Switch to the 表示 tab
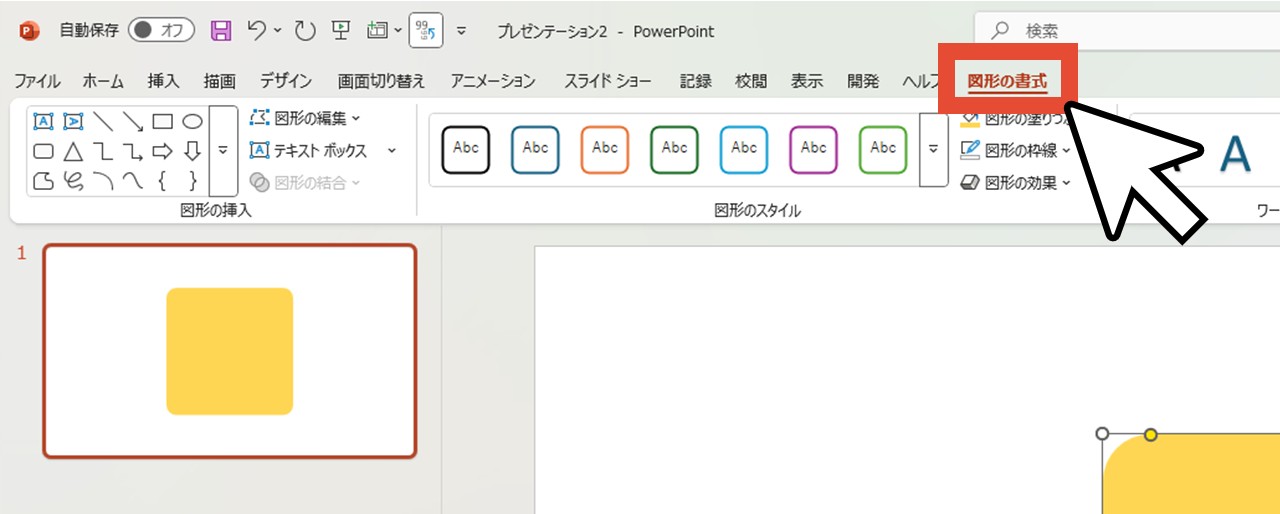Image resolution: width=1280 pixels, height=514 pixels. click(x=807, y=81)
